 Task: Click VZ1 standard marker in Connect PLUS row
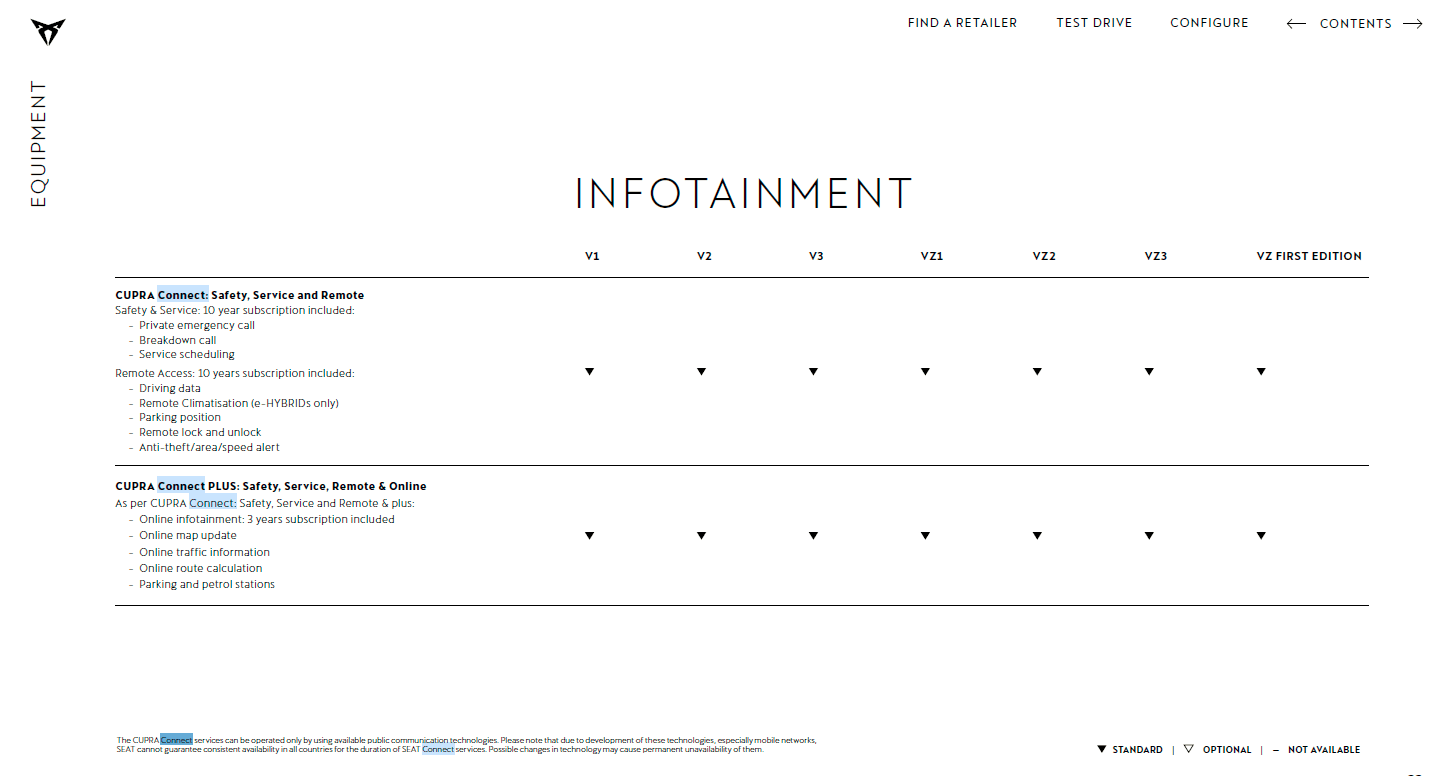click(x=925, y=536)
